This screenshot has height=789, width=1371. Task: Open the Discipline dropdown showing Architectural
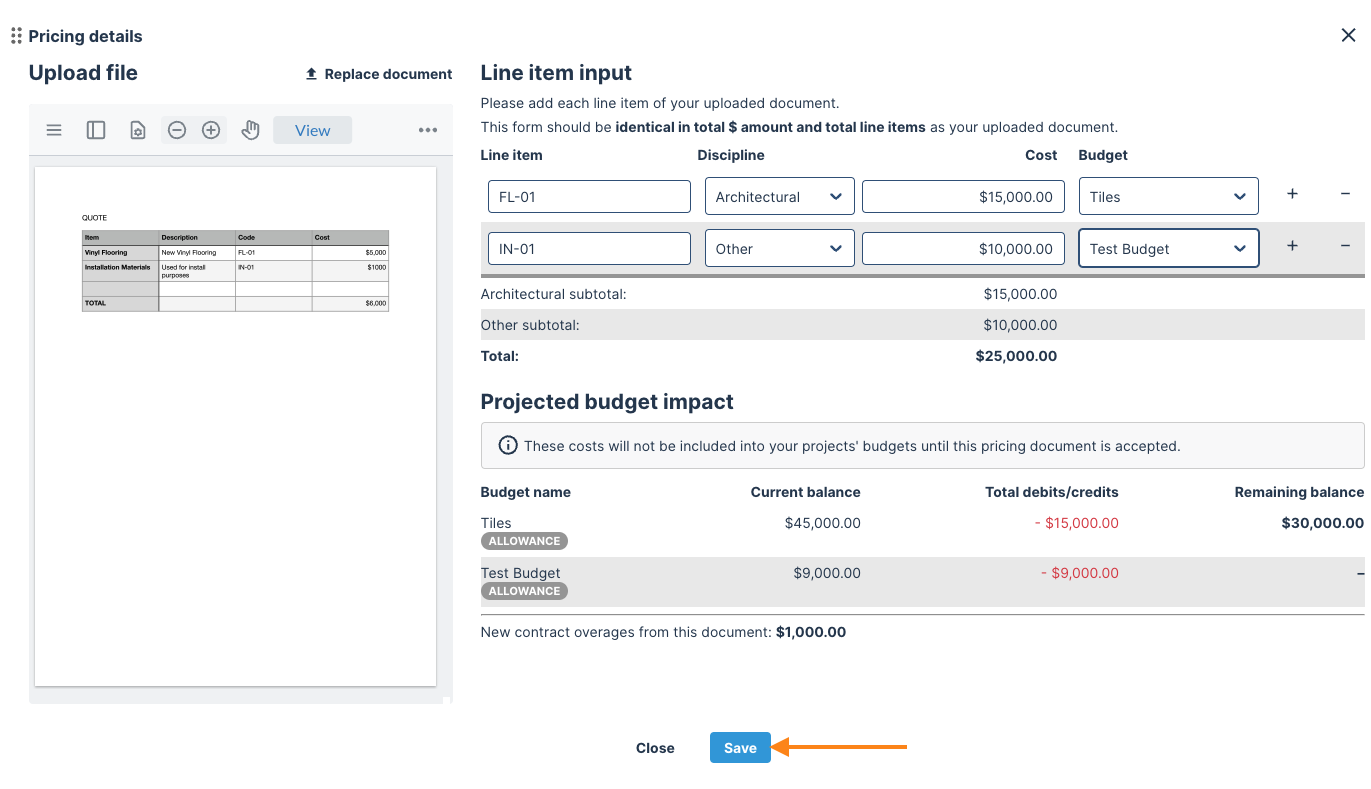pyautogui.click(x=779, y=196)
